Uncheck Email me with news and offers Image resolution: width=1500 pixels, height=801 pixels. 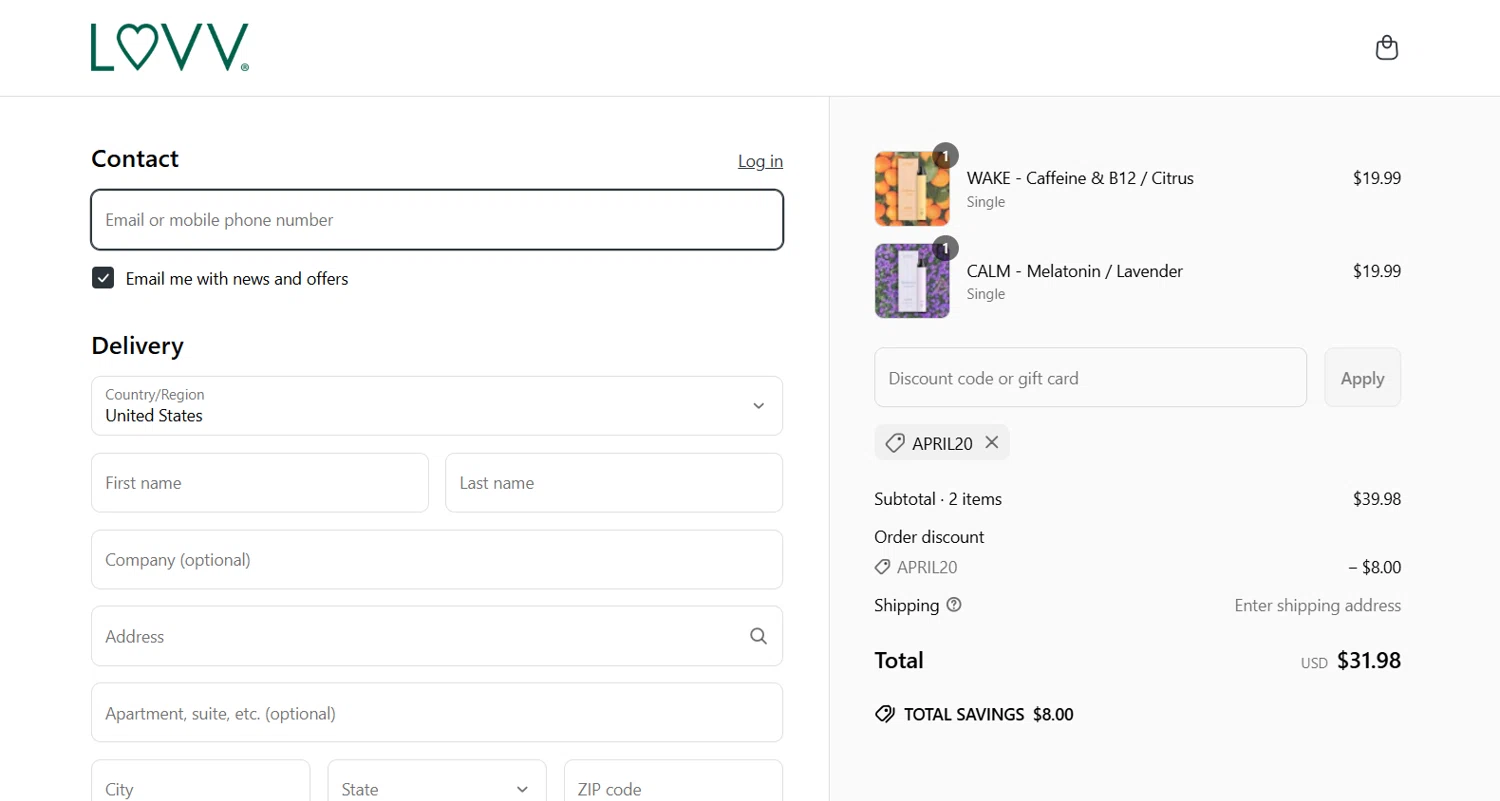(103, 278)
